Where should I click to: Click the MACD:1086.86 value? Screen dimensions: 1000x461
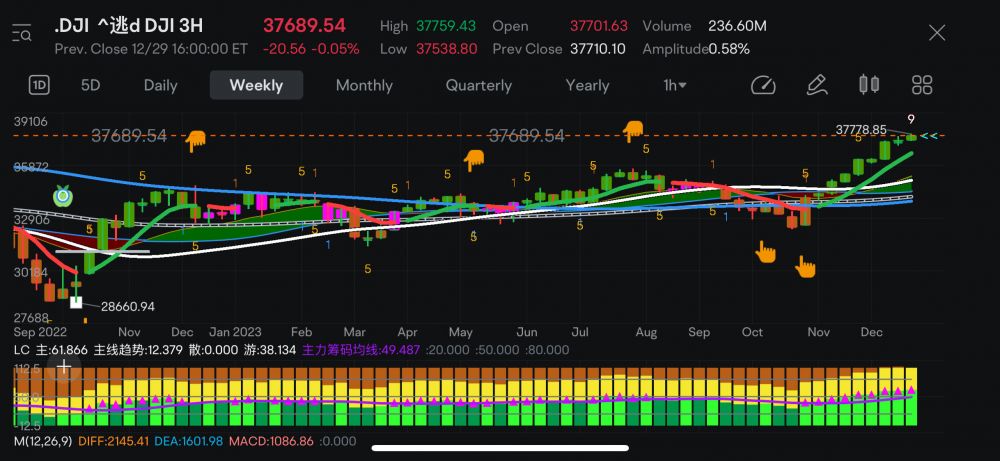[271, 441]
